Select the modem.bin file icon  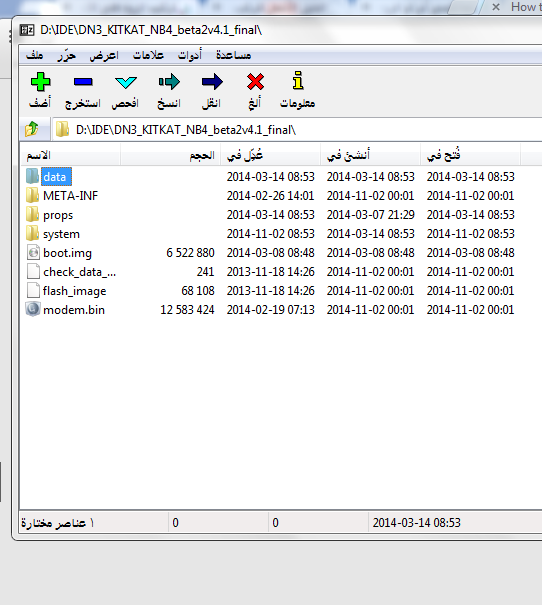33,309
